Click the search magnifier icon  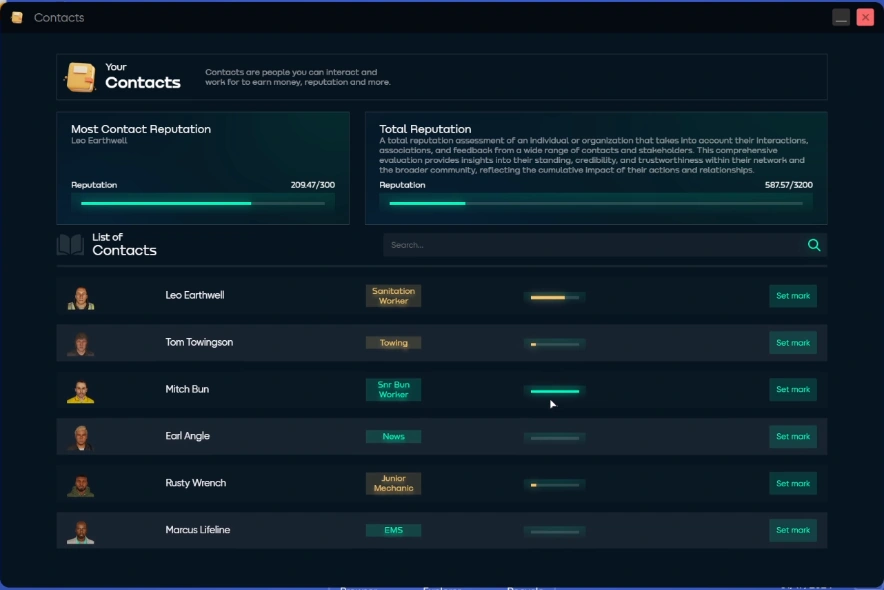(814, 245)
